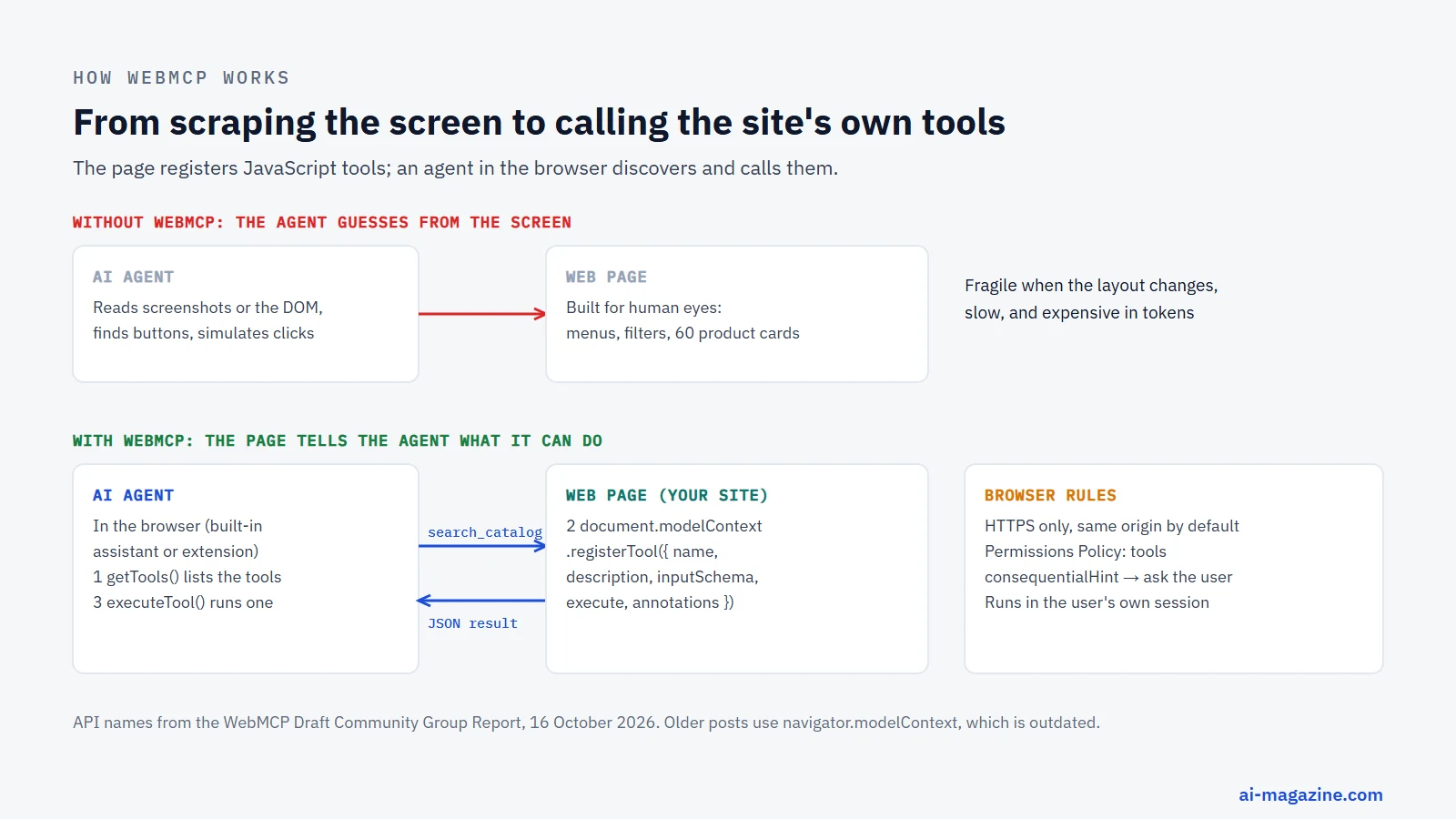
Task: Click the gray 'WEB PAGE' card title
Action: coord(606,277)
